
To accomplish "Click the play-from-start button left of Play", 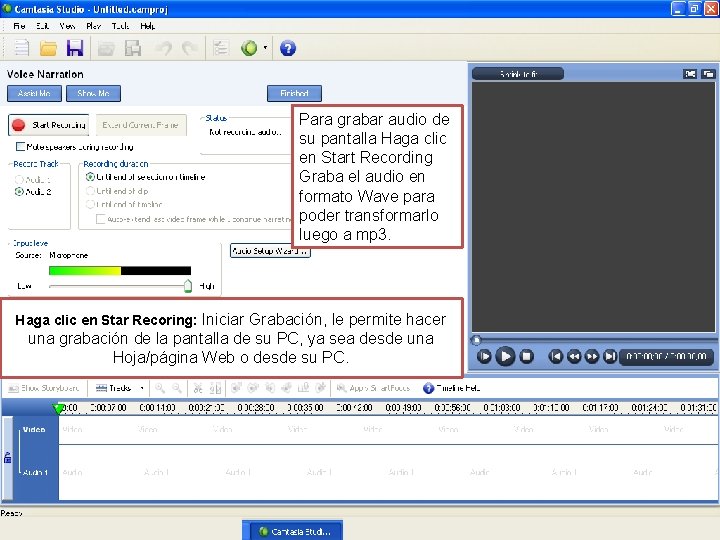I will [484, 356].
